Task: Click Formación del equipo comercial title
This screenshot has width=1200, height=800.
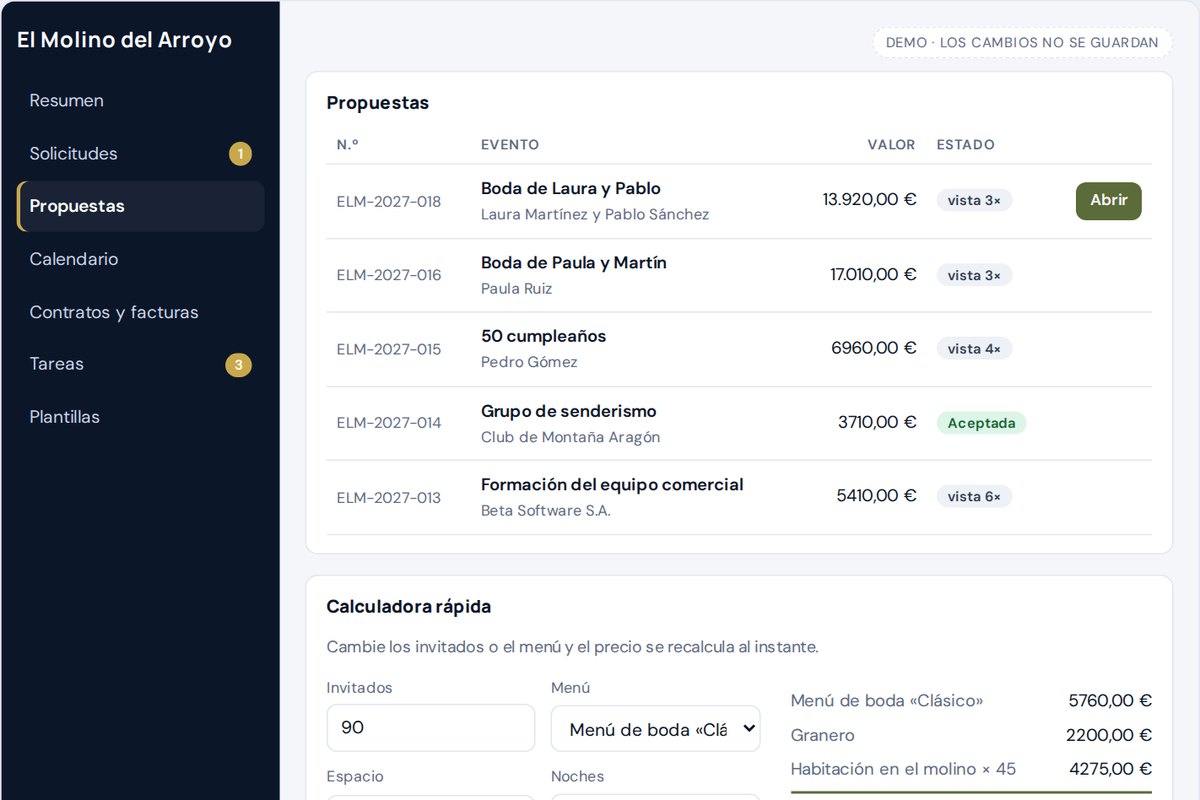Action: click(x=612, y=485)
